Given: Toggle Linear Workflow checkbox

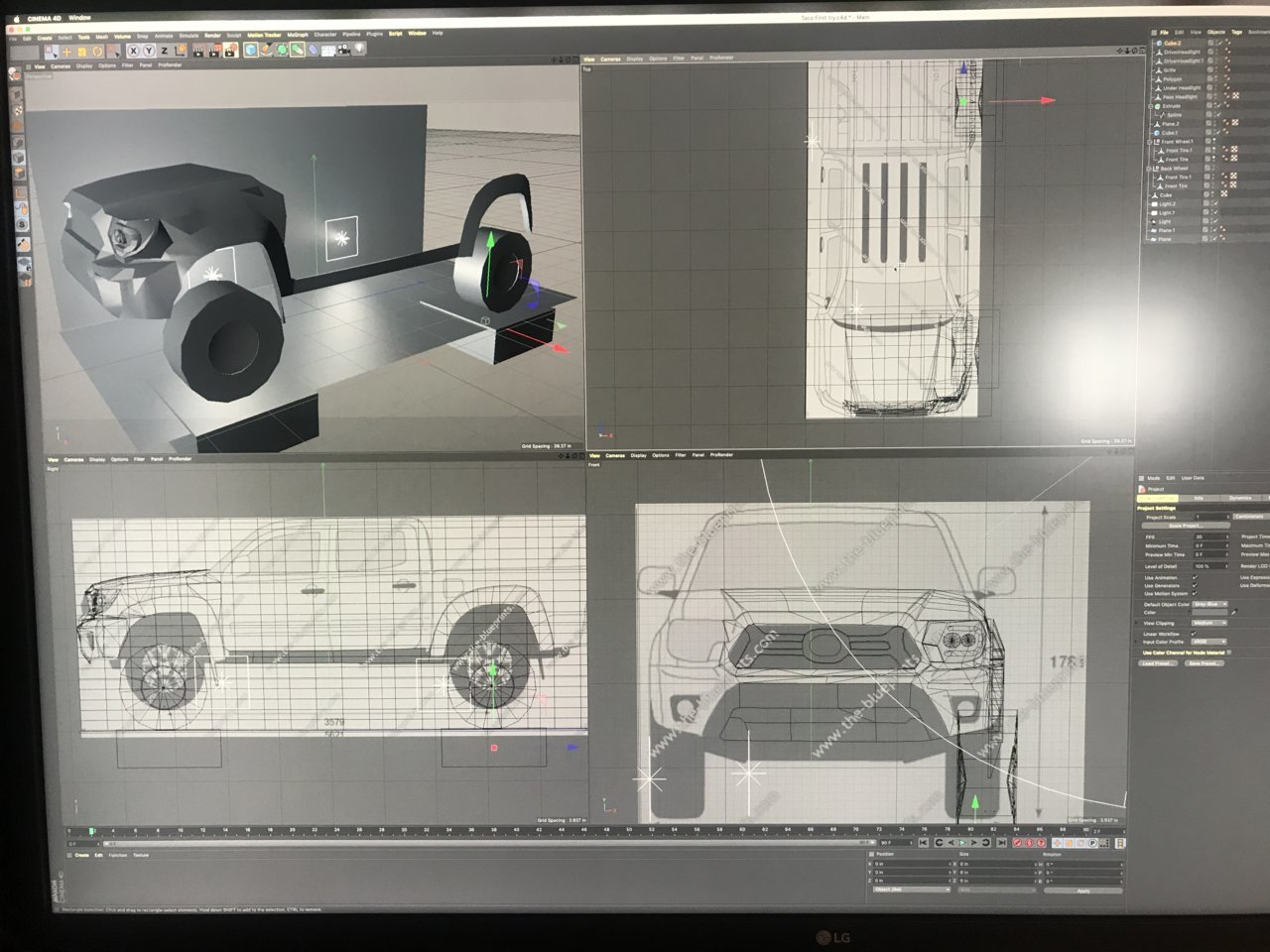Looking at the screenshot, I should coord(1194,634).
